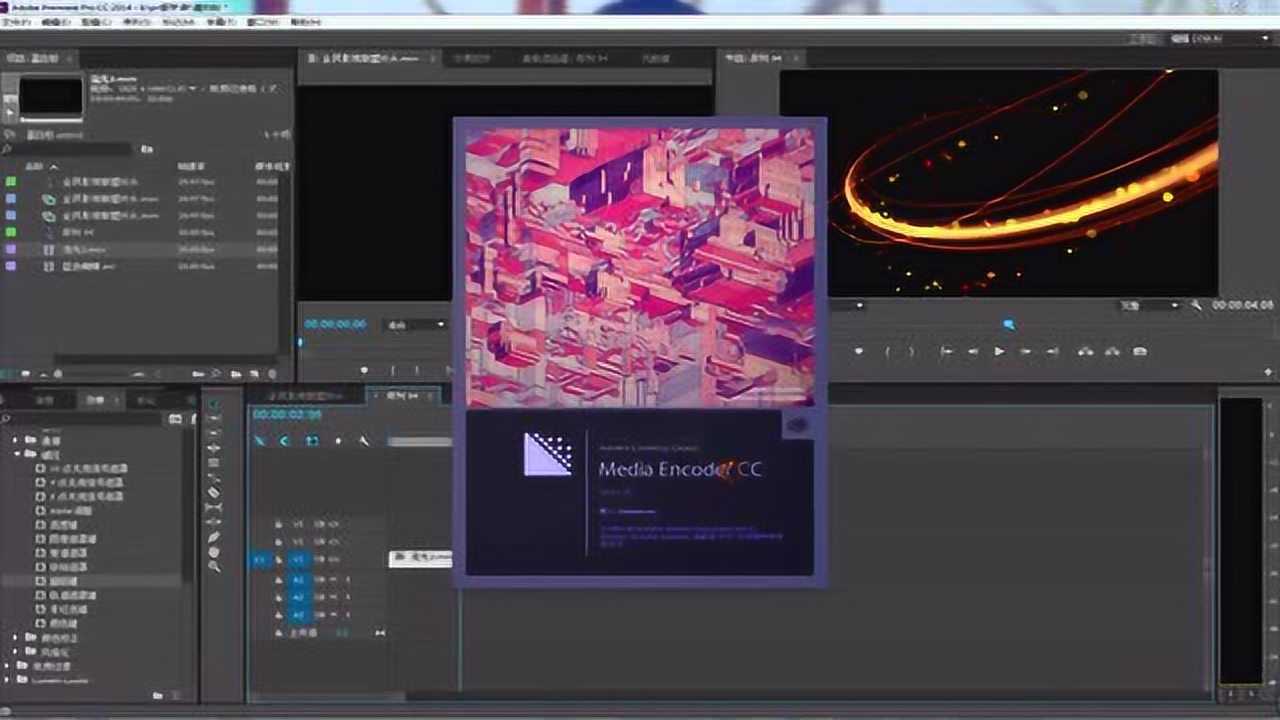The width and height of the screenshot is (1280, 720).
Task: Step forward one frame in Program monitor
Action: tap(1026, 351)
